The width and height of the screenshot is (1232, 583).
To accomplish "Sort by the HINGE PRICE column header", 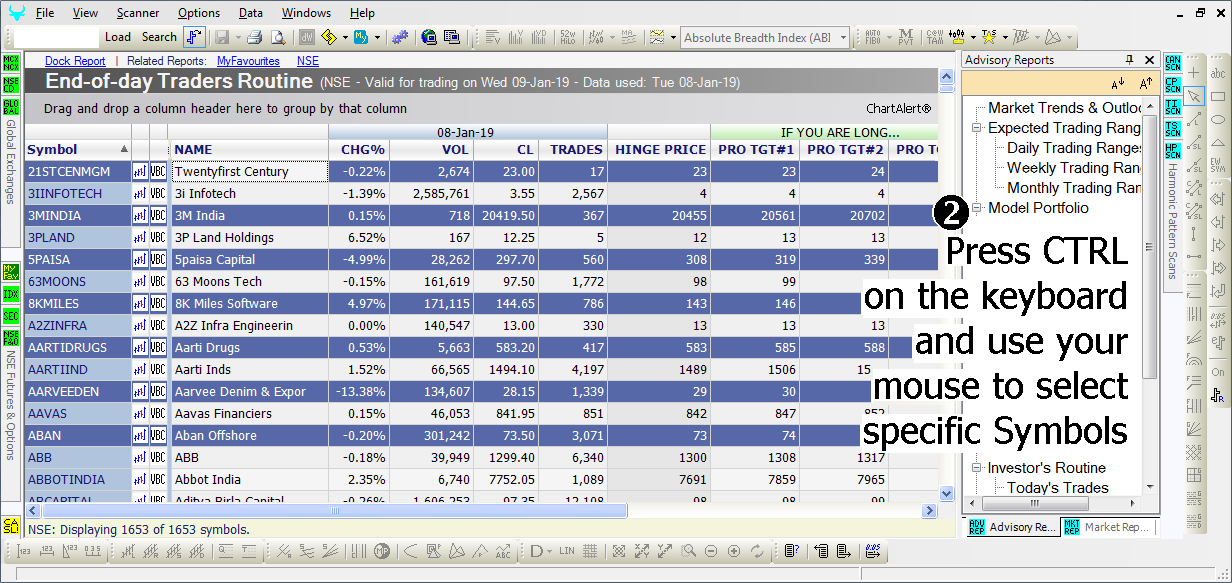I will [659, 150].
